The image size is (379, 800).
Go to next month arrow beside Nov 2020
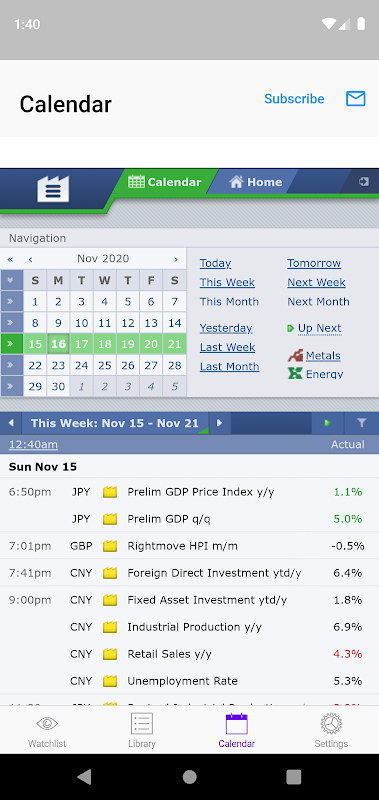click(175, 259)
